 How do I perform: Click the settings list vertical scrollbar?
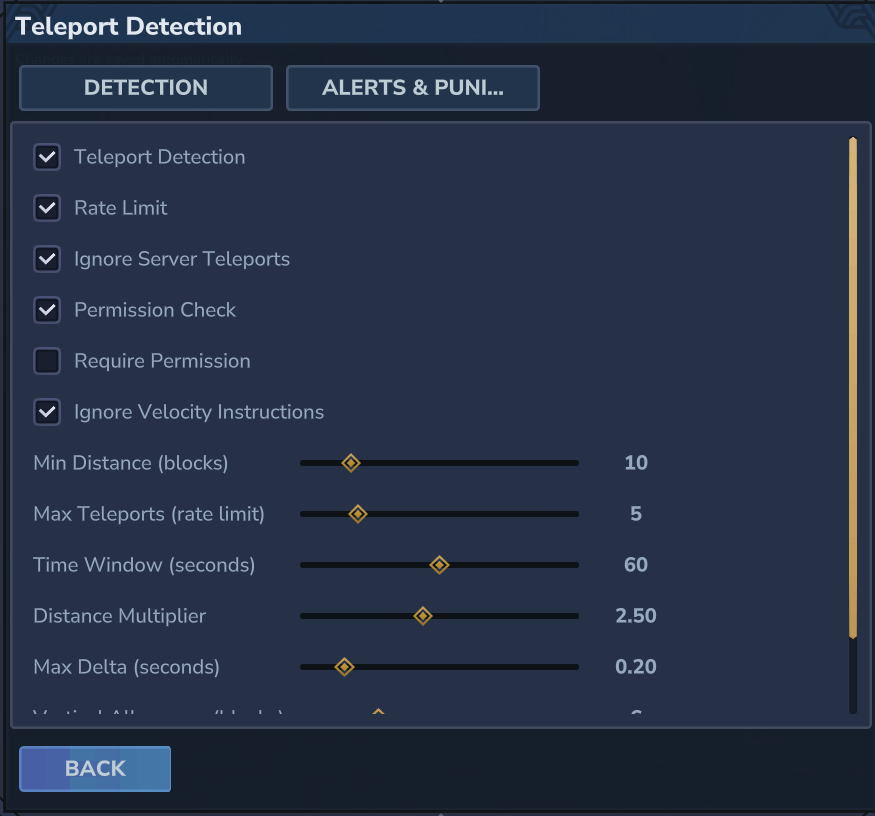tap(853, 388)
